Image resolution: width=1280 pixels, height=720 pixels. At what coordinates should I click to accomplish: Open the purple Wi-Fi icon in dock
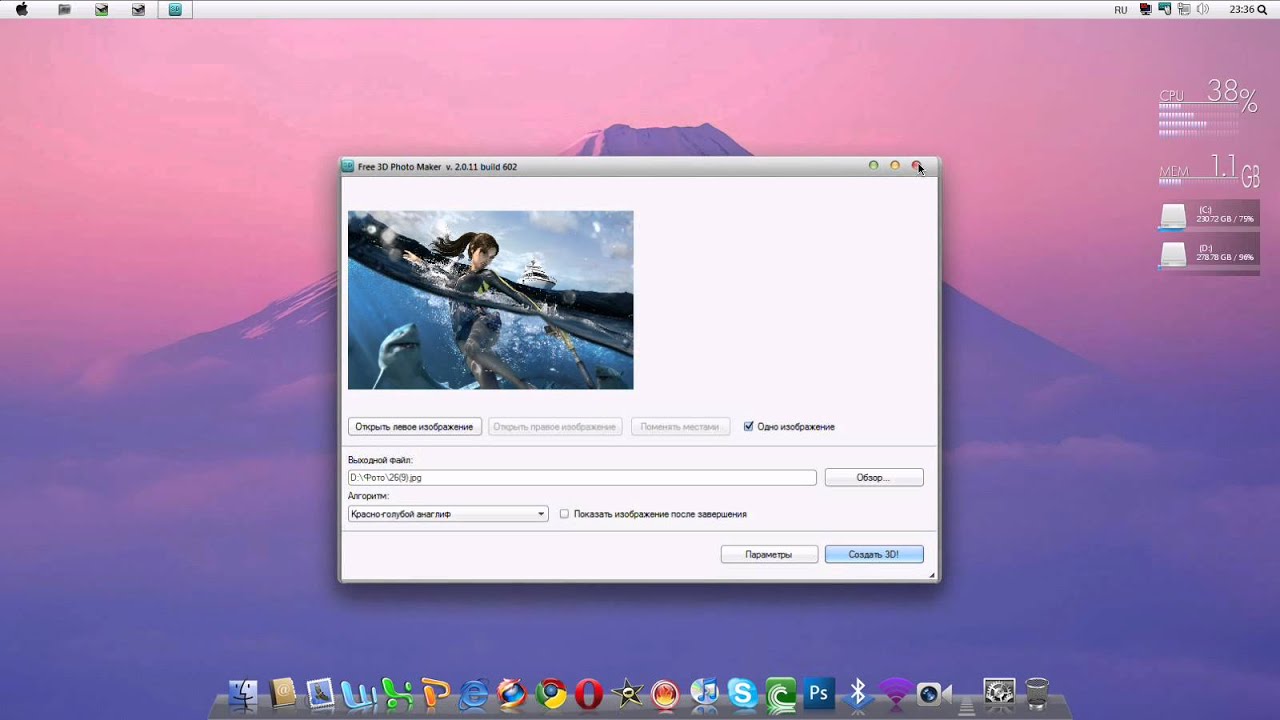click(895, 692)
